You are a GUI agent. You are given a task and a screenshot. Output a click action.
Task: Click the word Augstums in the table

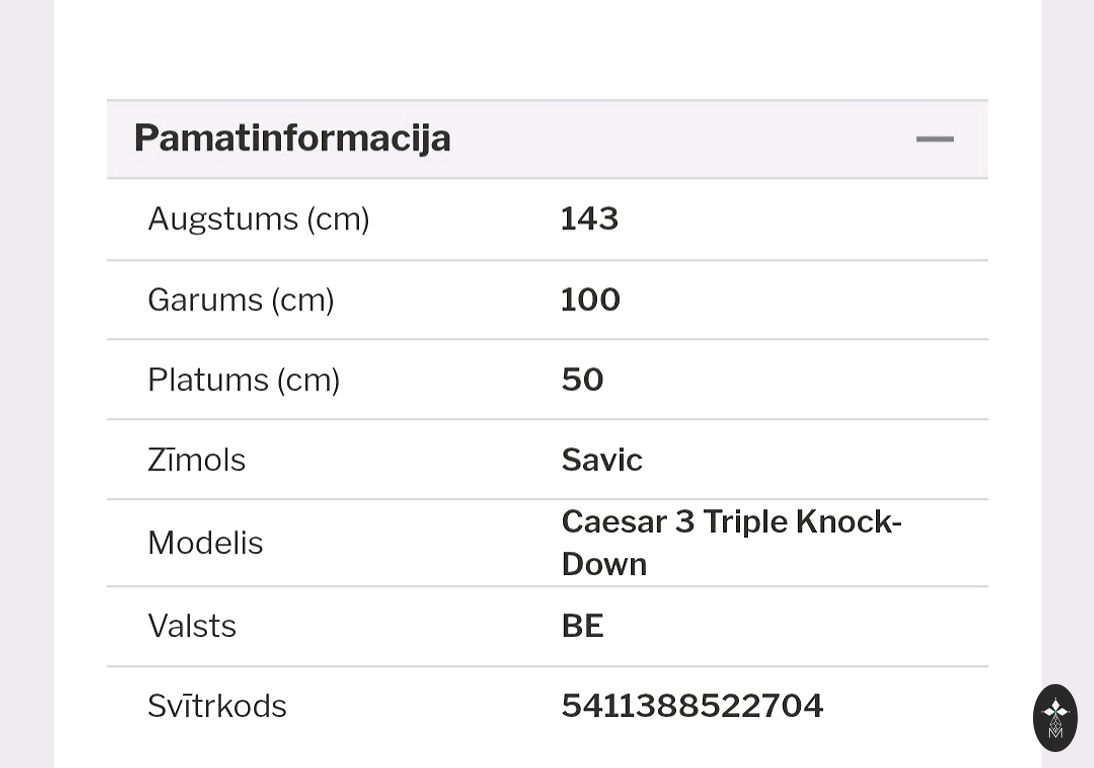pos(223,219)
